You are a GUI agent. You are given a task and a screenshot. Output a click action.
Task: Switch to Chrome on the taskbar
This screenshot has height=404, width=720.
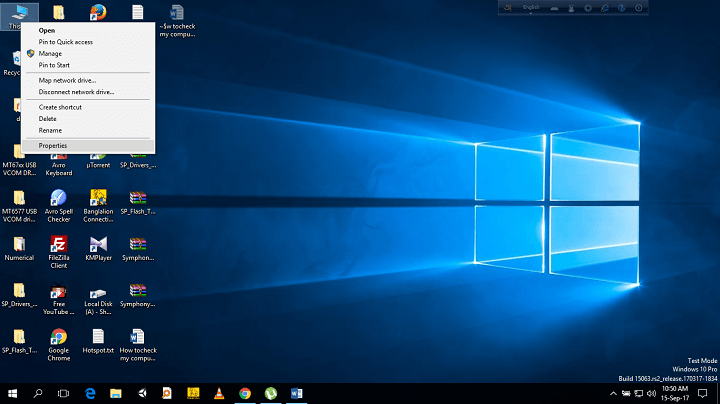[245, 393]
